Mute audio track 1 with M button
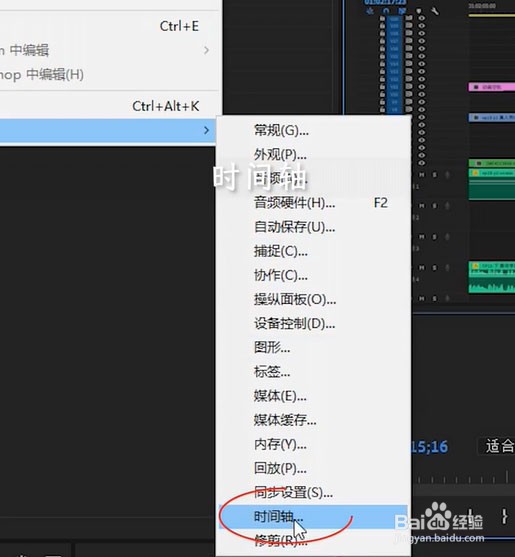Image resolution: width=515 pixels, height=557 pixels. (x=422, y=175)
